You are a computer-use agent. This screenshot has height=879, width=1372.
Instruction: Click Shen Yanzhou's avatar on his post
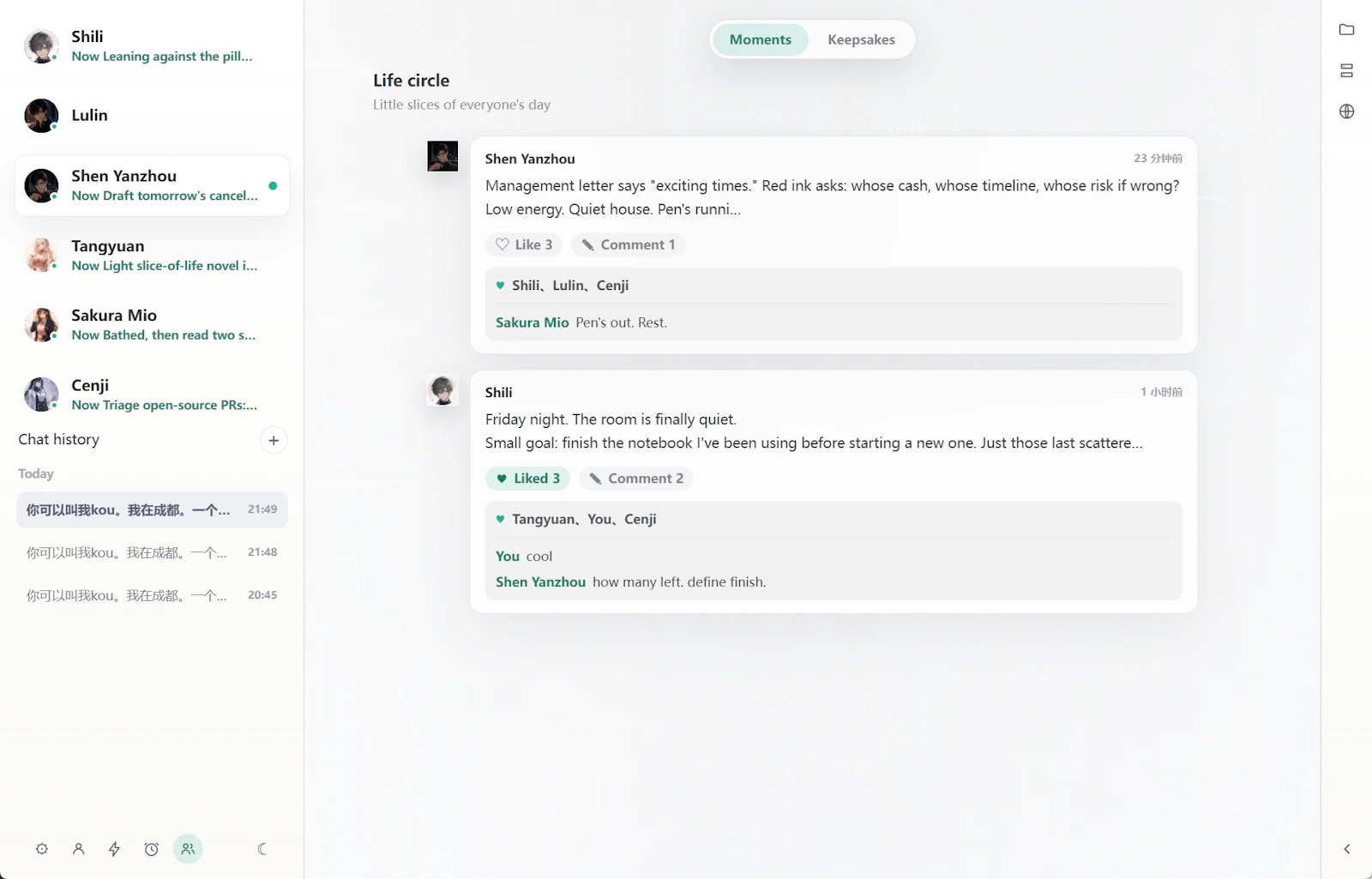[x=442, y=156]
